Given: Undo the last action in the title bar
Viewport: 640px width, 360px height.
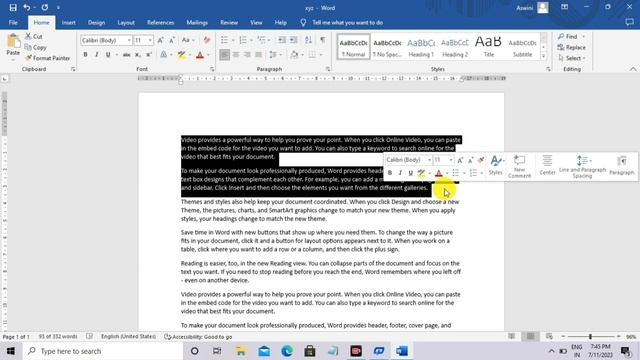Looking at the screenshot, I should coord(27,7).
